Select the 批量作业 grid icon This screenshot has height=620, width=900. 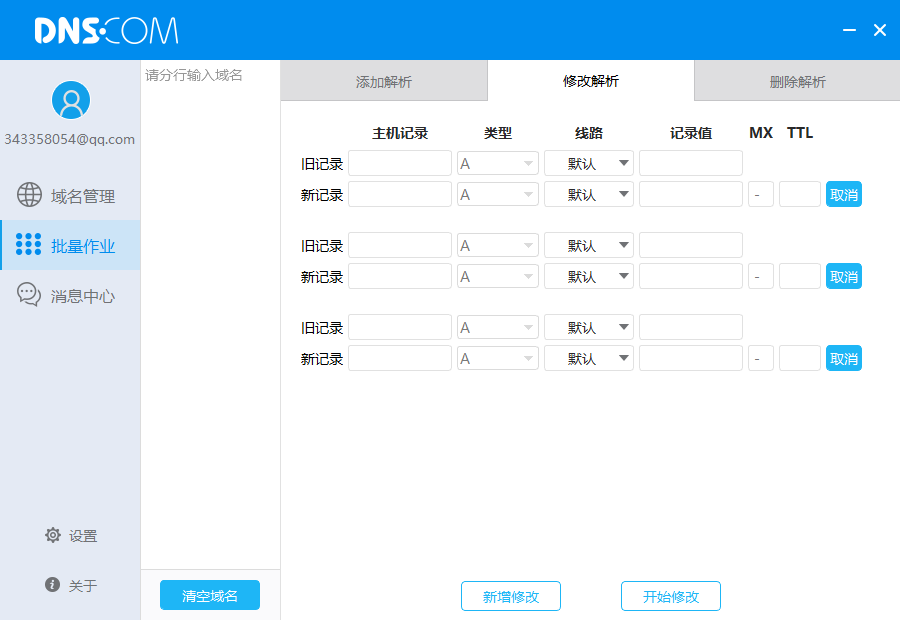(x=29, y=244)
